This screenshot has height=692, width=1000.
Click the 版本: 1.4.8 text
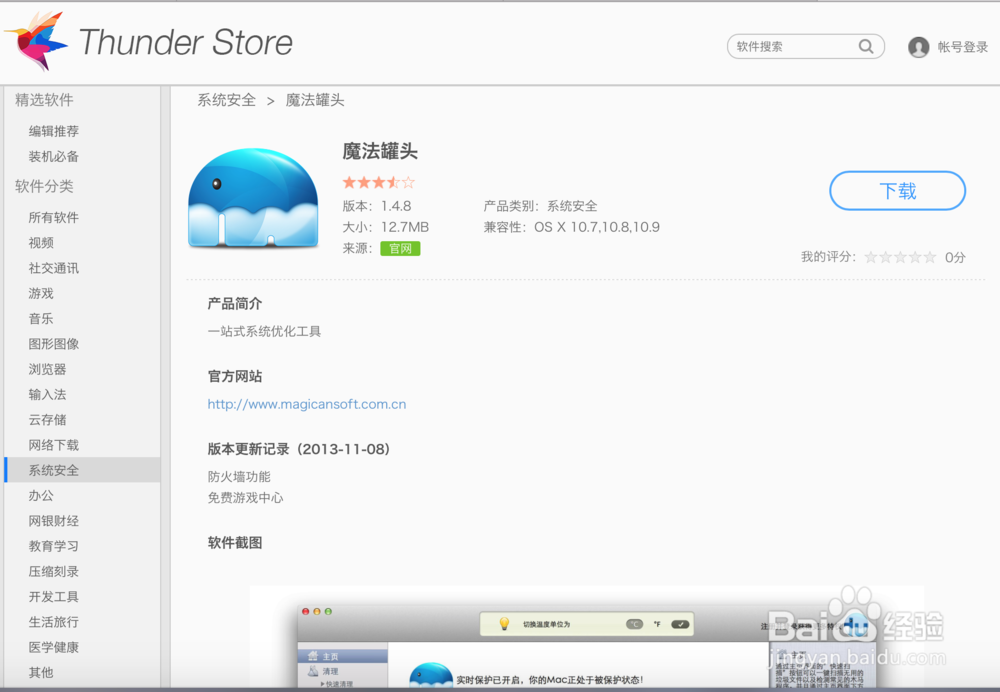(x=377, y=206)
